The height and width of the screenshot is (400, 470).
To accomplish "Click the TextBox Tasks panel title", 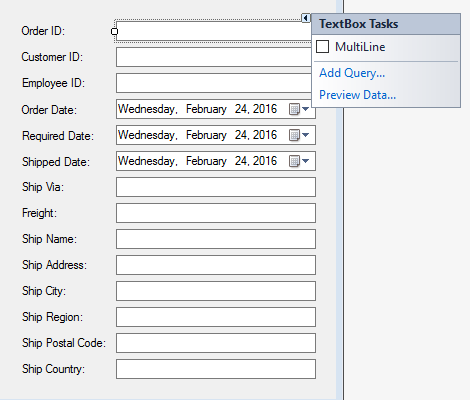I will click(359, 24).
